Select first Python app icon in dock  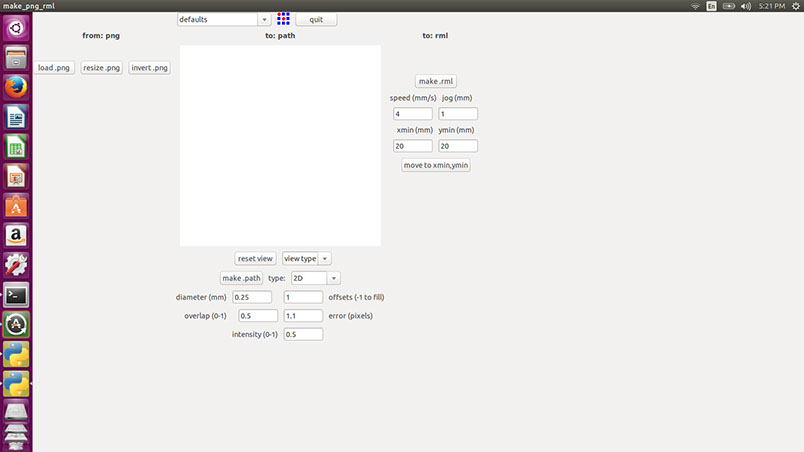[x=16, y=355]
